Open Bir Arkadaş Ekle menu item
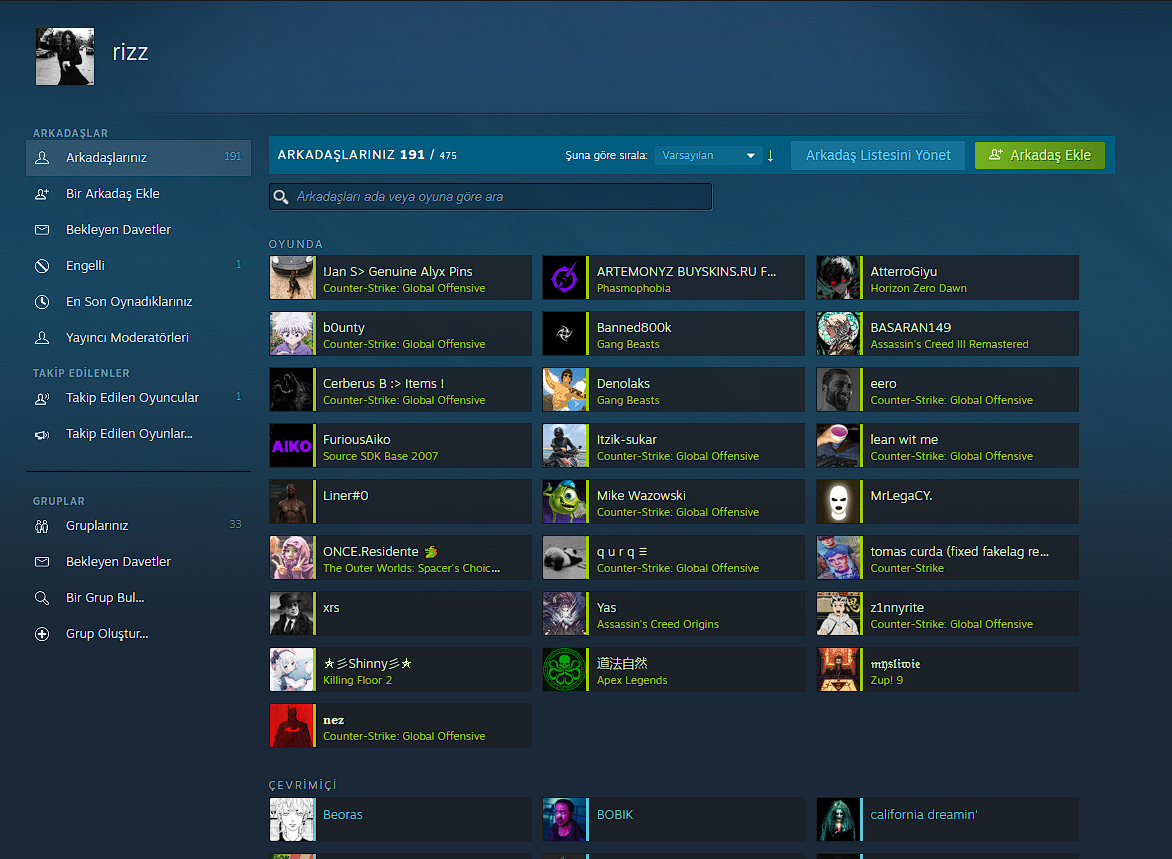Image resolution: width=1172 pixels, height=859 pixels. pyautogui.click(x=138, y=194)
